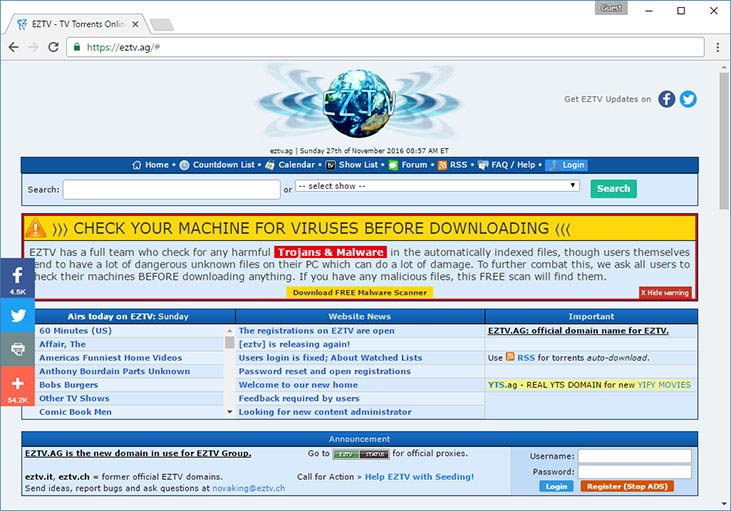
Task: Open '[eztv] is releasing again!' news
Action: [x=294, y=344]
